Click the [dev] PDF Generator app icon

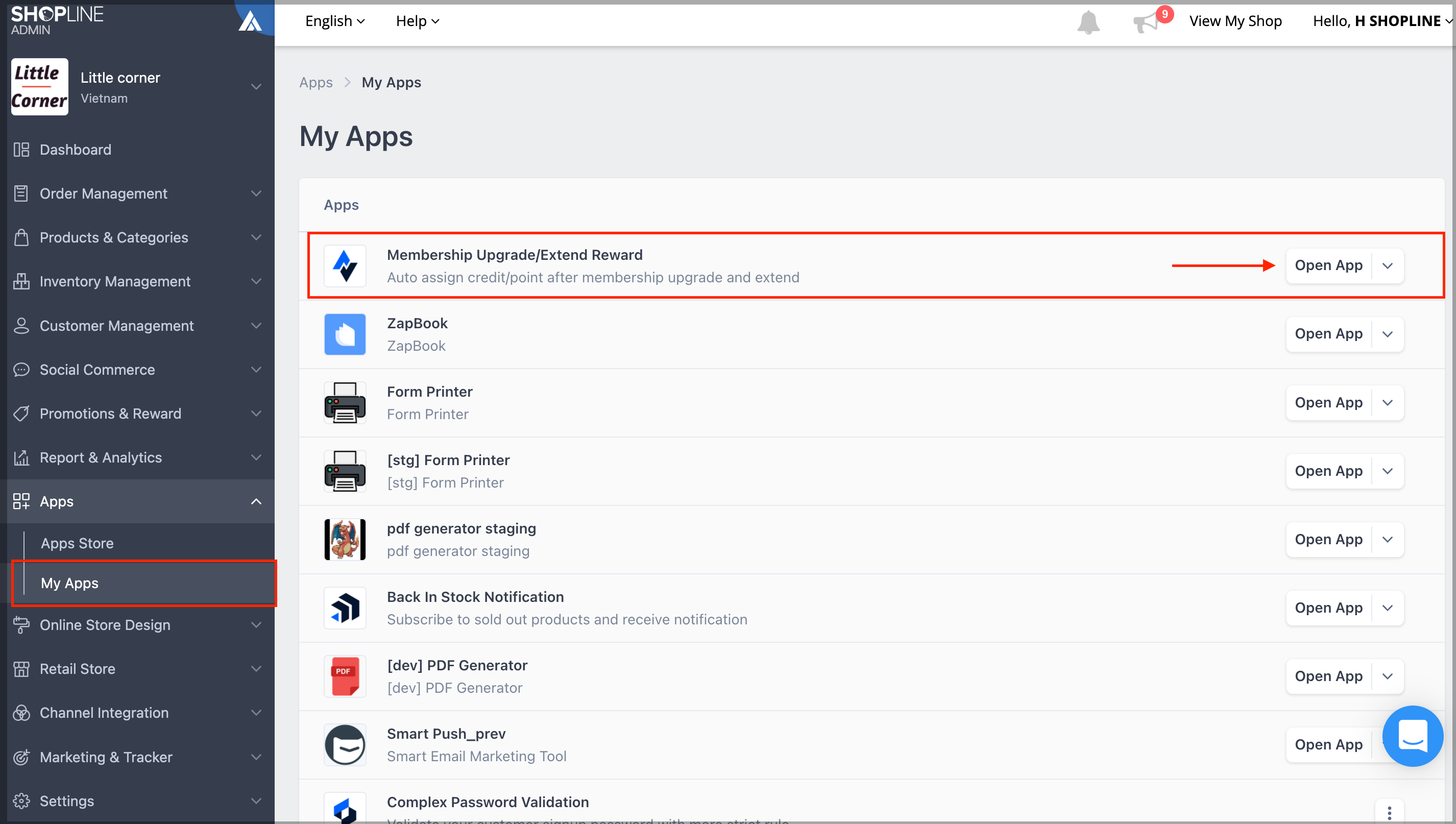coord(345,676)
